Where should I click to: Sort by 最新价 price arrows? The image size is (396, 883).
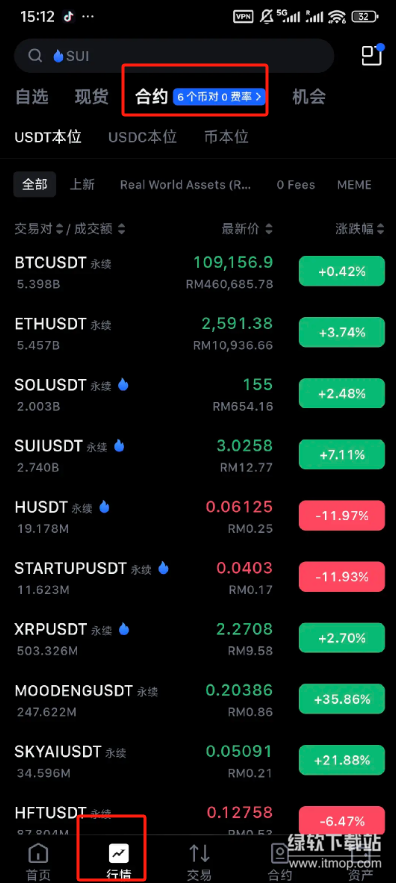click(x=269, y=229)
